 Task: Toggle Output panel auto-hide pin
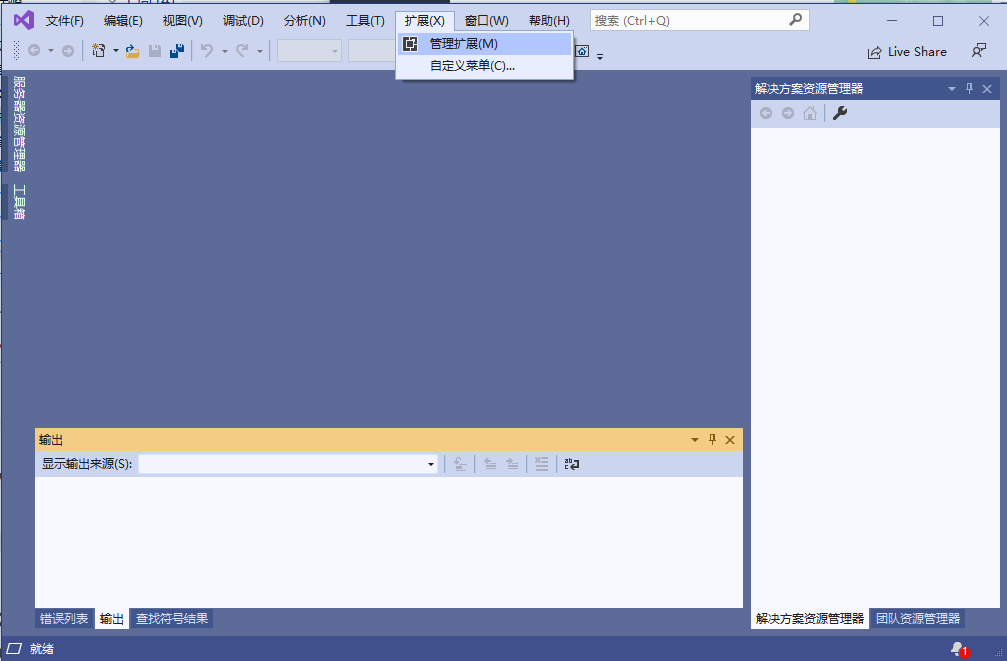point(712,440)
